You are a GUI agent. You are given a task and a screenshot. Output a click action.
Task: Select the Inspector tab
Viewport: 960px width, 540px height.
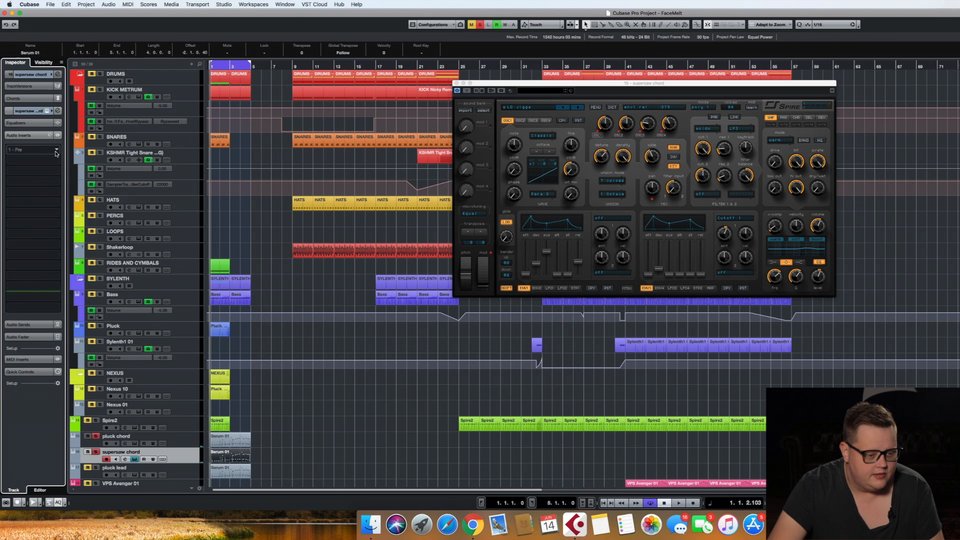(x=15, y=62)
